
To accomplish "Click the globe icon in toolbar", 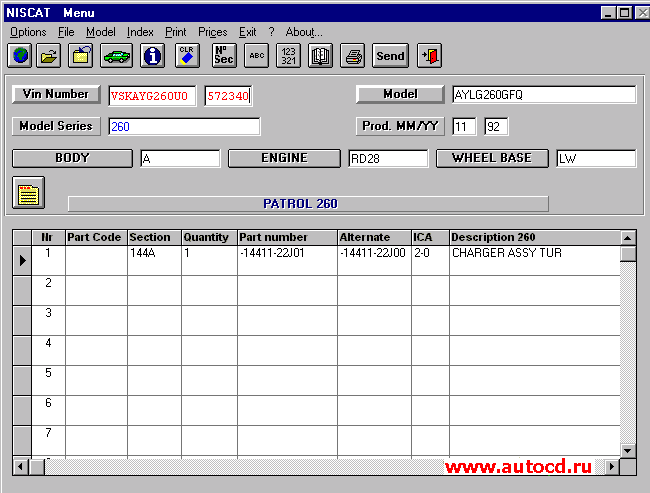I will pos(19,56).
